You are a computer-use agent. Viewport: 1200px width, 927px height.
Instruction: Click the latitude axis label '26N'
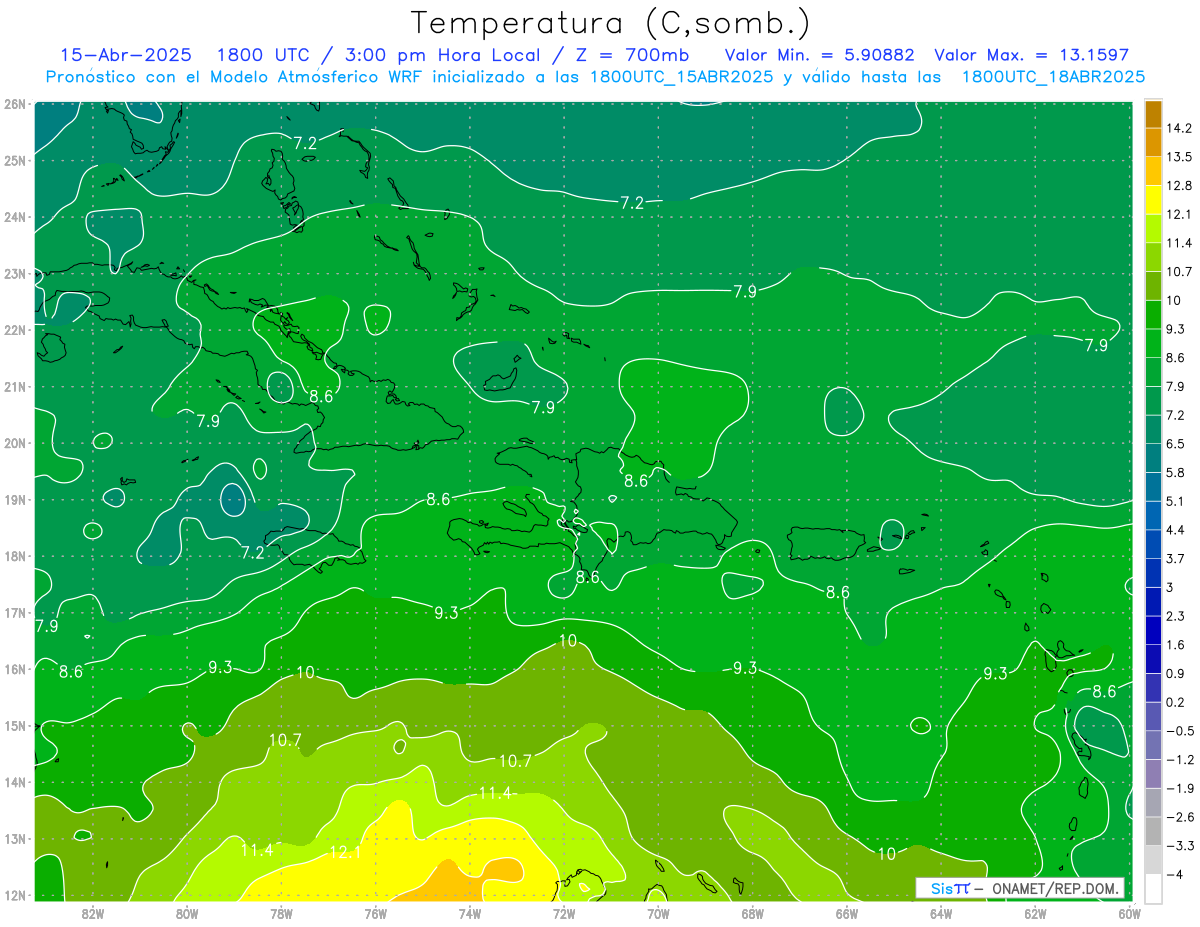coord(15,103)
